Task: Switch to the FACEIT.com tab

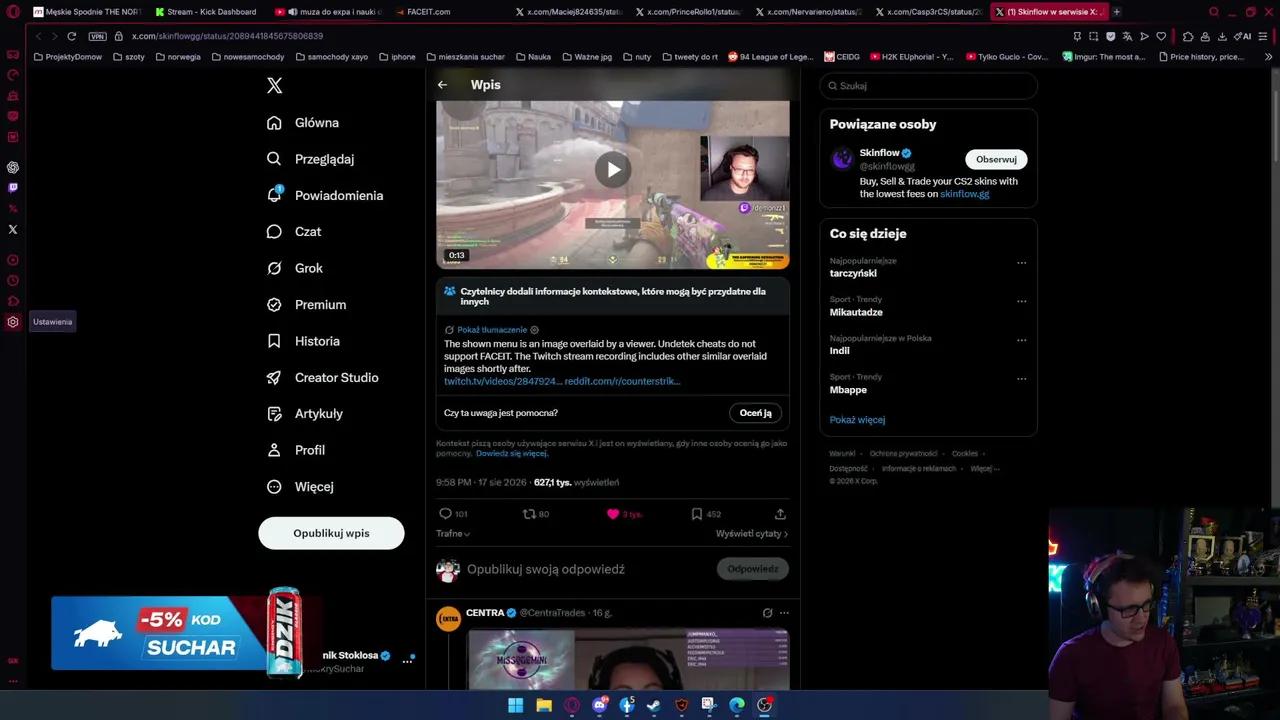Action: [423, 12]
